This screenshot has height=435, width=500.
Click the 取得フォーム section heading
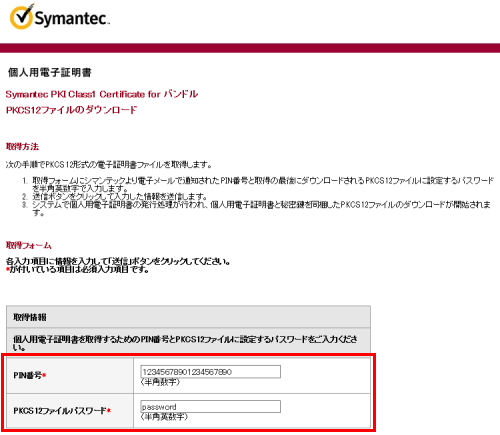coord(29,246)
